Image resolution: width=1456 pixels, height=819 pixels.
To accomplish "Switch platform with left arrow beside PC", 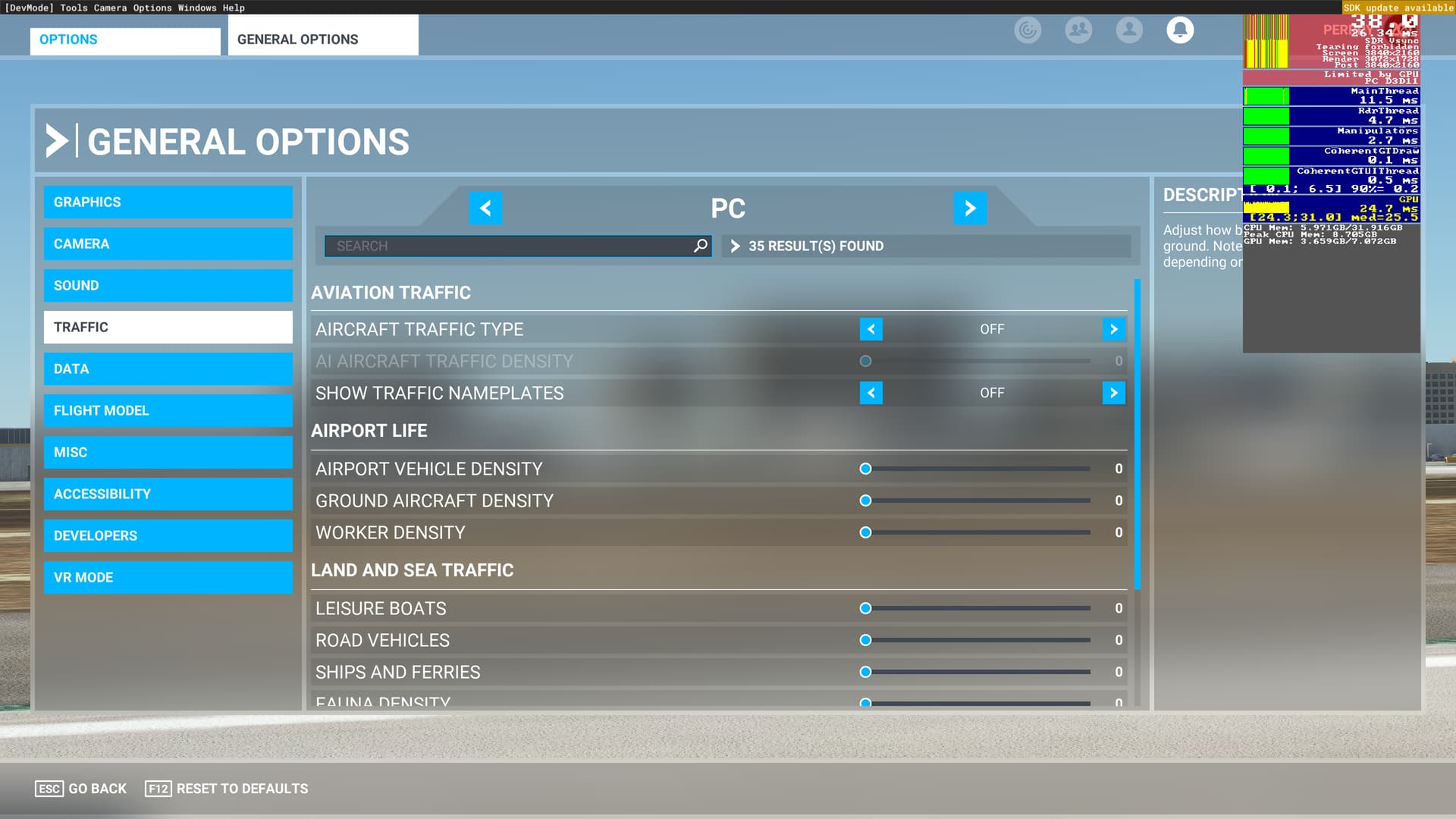I will tap(485, 208).
